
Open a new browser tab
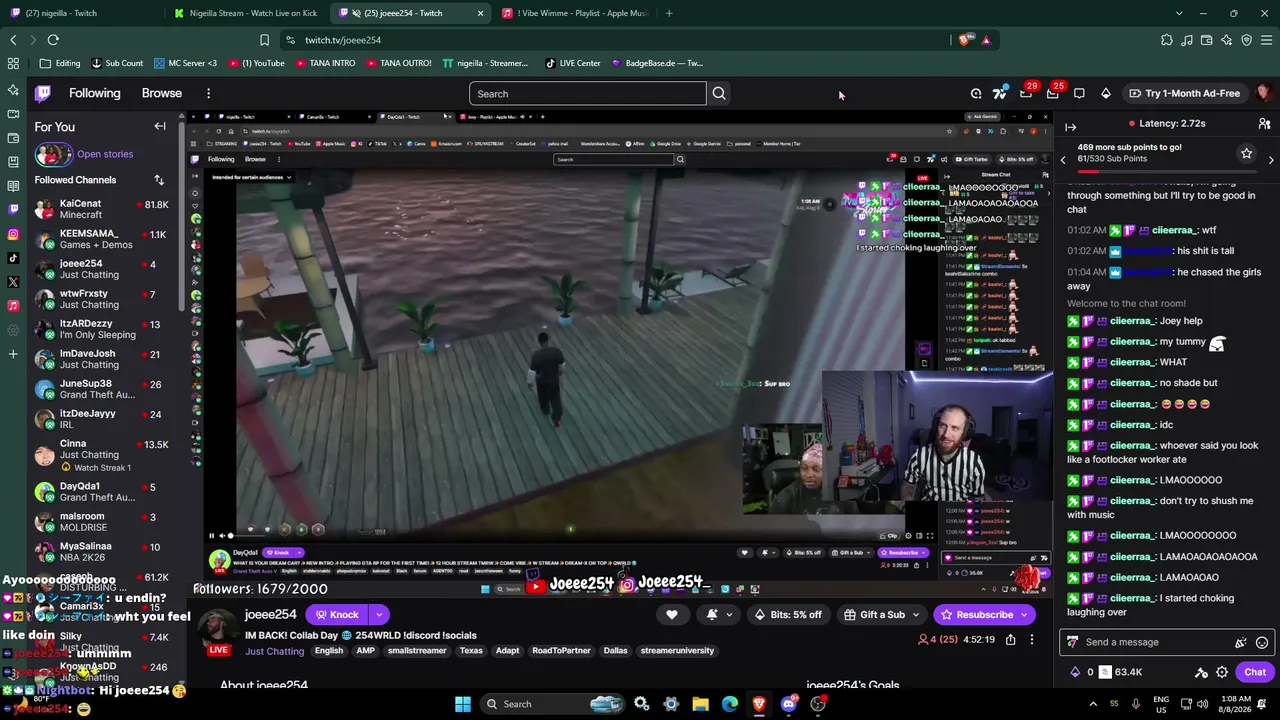pyautogui.click(x=669, y=13)
